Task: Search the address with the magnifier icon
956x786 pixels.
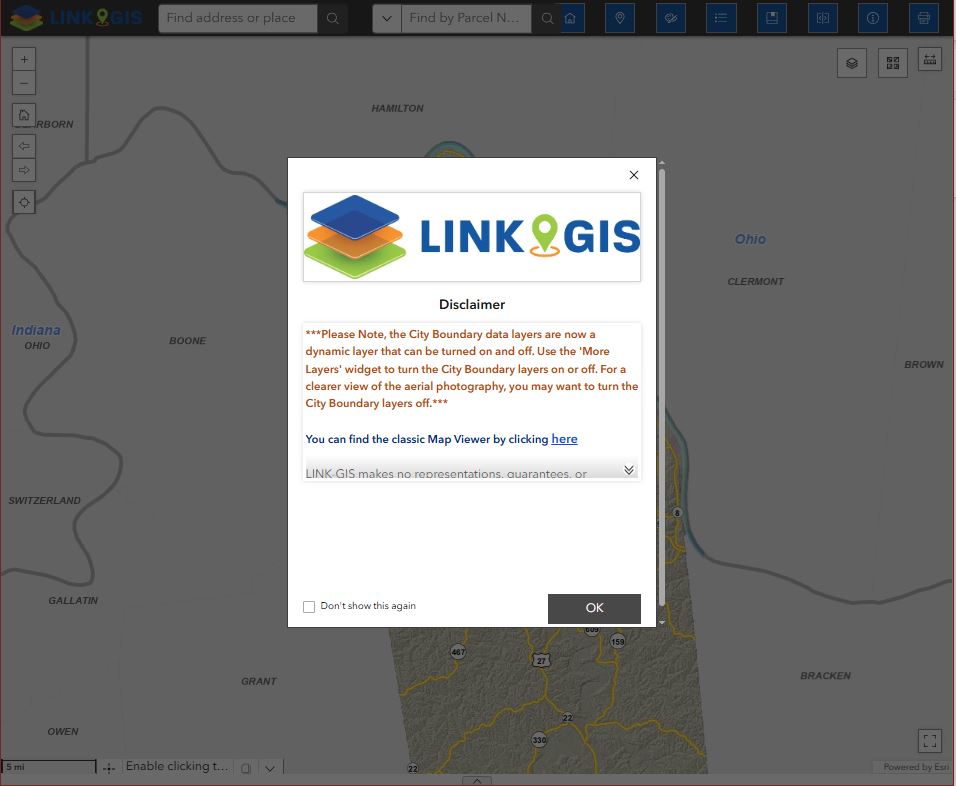Action: 332,18
